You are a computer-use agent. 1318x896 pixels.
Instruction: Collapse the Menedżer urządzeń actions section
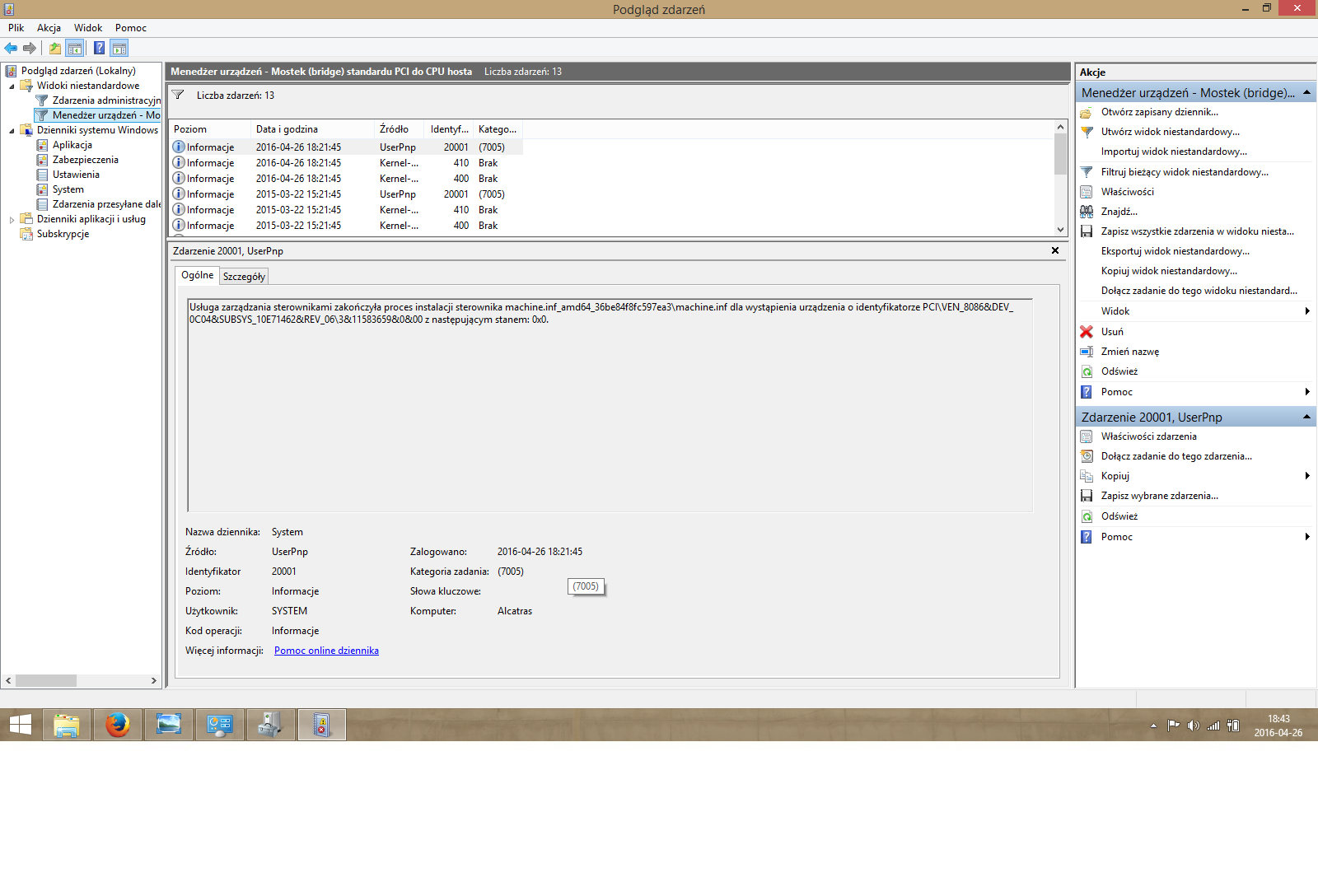tap(1306, 92)
